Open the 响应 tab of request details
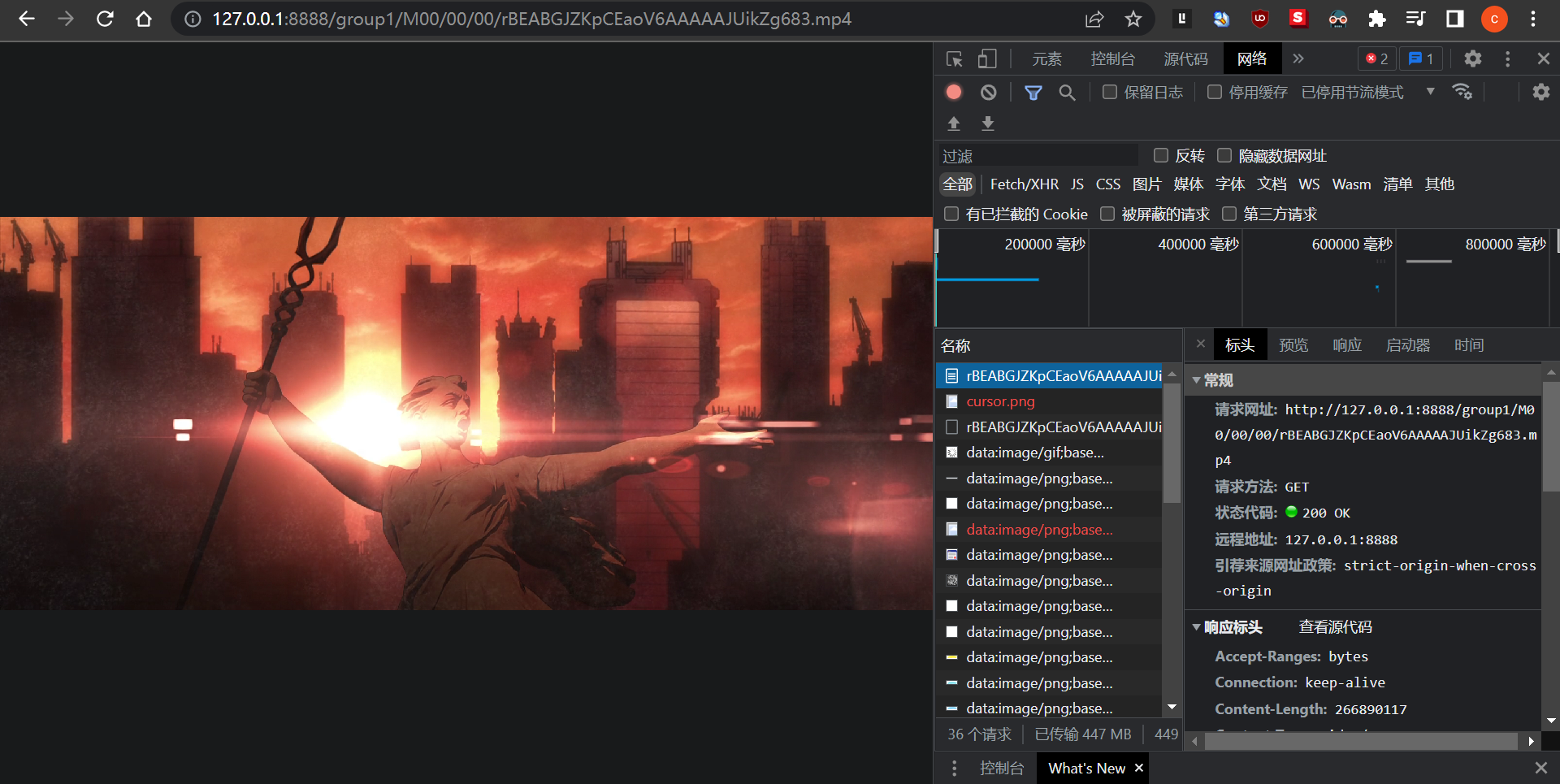This screenshot has width=1560, height=784. pyautogui.click(x=1347, y=345)
